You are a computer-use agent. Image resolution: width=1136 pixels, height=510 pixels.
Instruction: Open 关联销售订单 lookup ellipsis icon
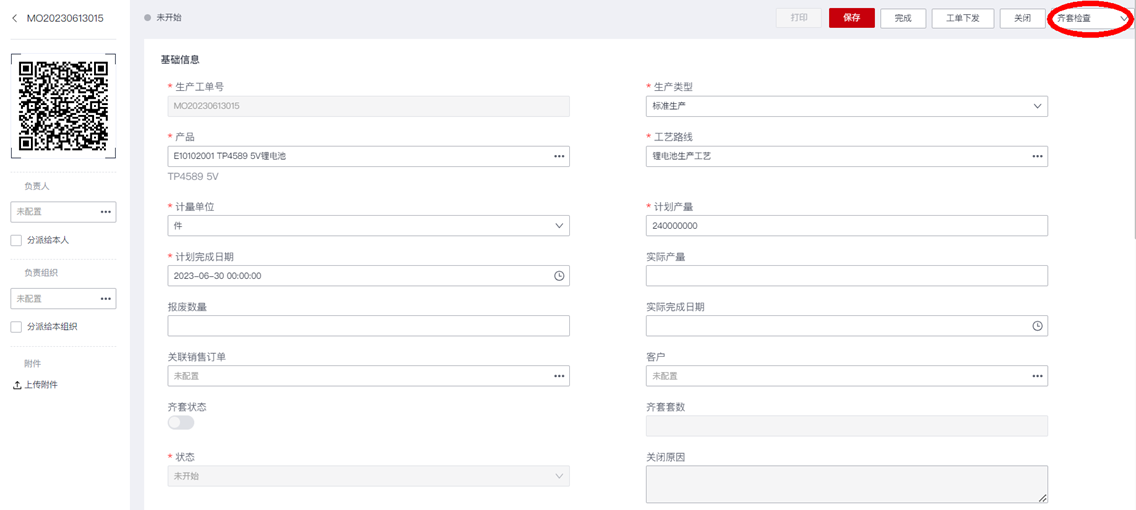click(559, 376)
